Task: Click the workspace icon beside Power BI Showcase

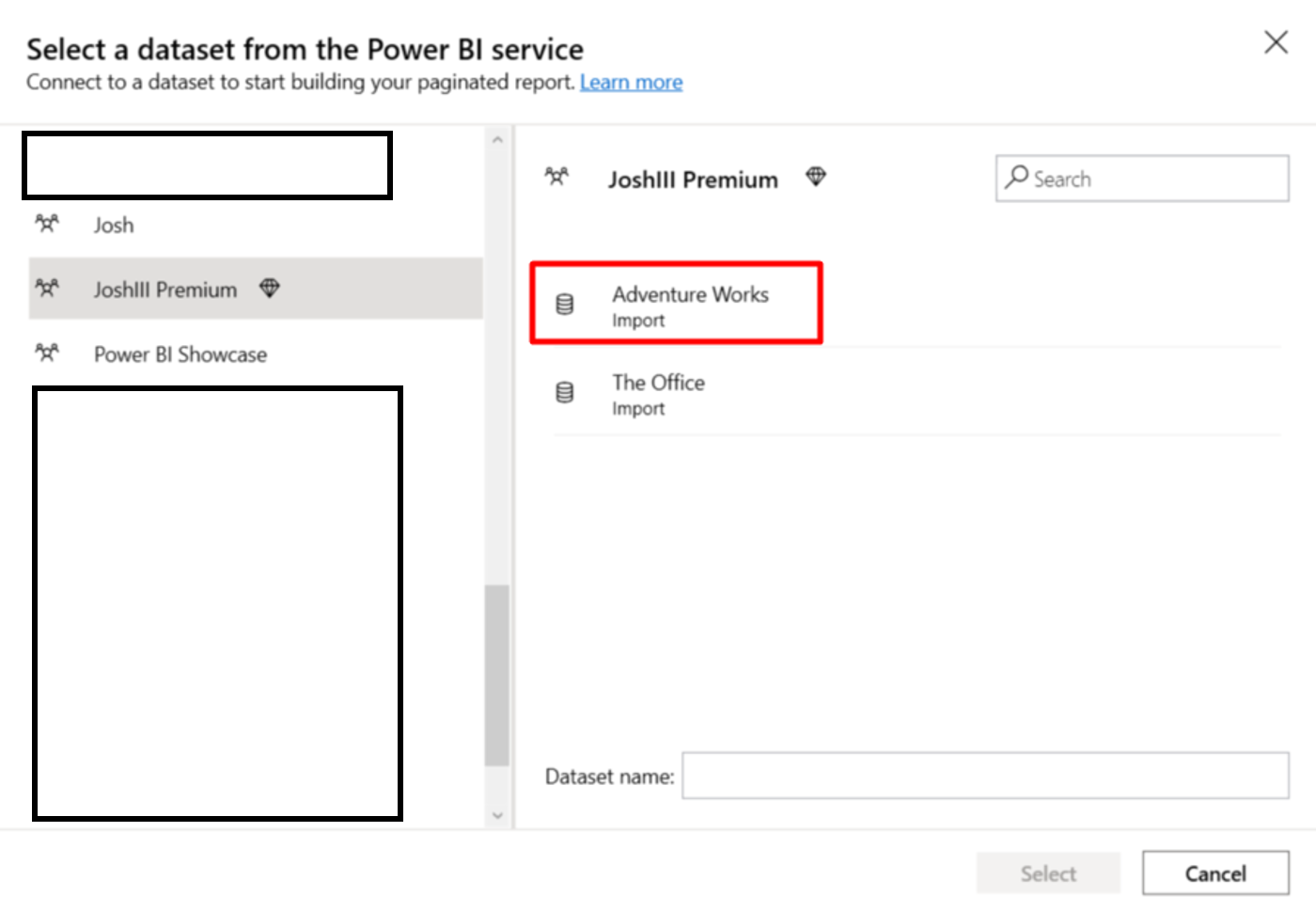Action: [x=47, y=353]
